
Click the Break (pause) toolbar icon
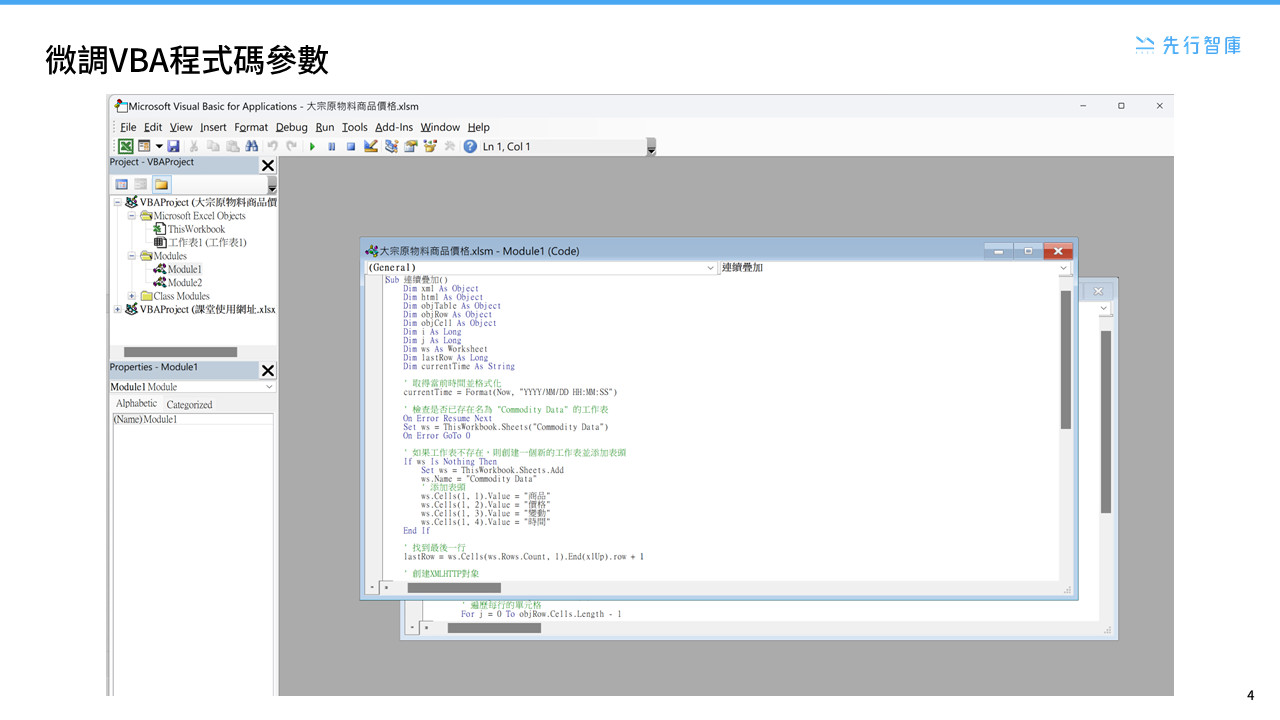point(332,146)
